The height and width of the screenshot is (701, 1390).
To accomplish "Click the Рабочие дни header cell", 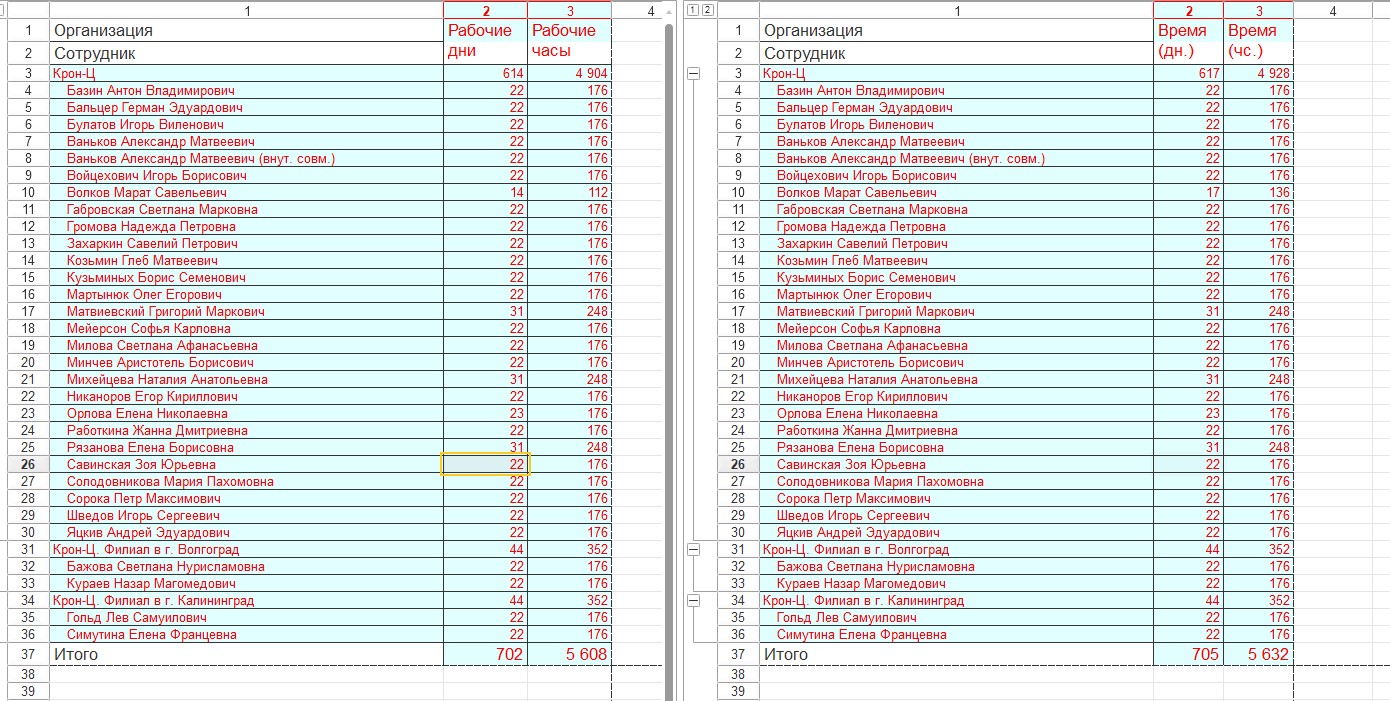I will (x=485, y=41).
